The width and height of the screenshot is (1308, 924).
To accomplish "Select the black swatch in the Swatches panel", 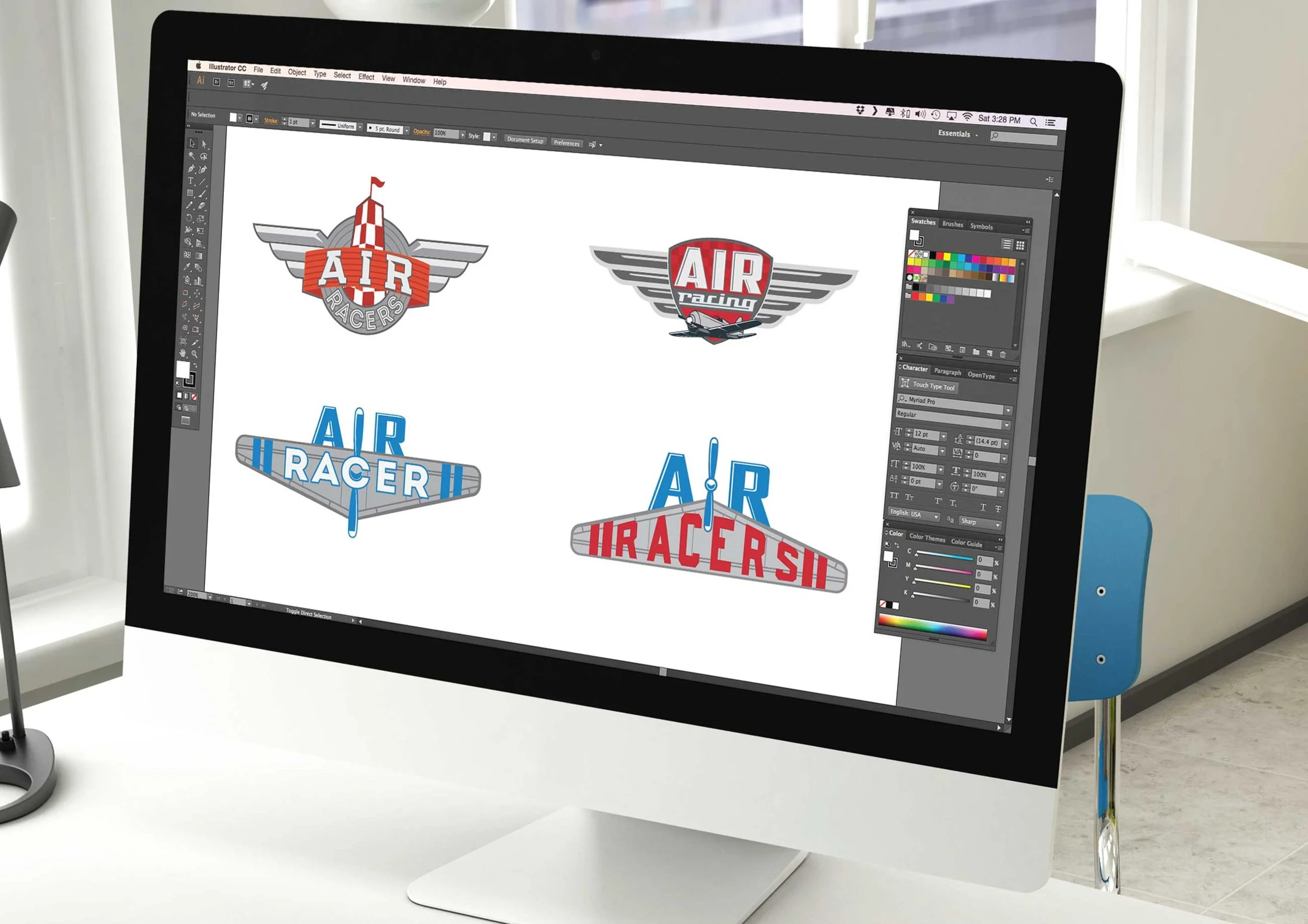I will [x=933, y=255].
